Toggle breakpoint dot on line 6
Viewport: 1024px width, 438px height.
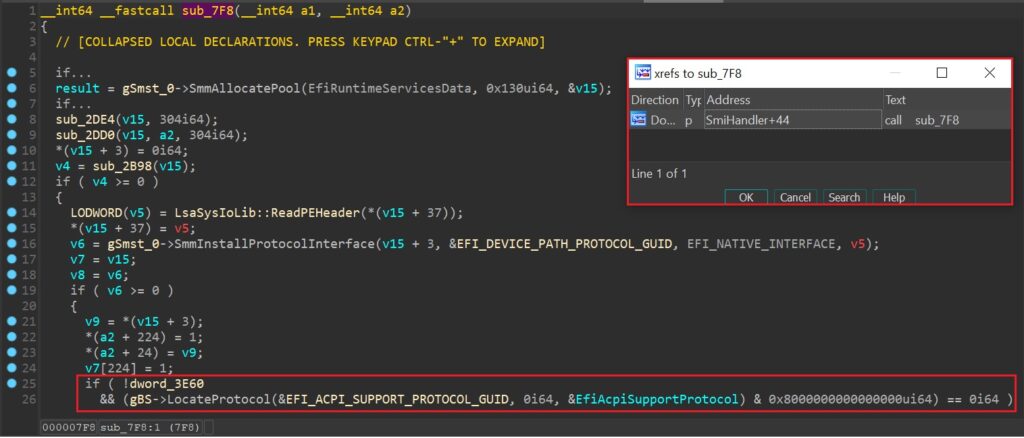10,89
